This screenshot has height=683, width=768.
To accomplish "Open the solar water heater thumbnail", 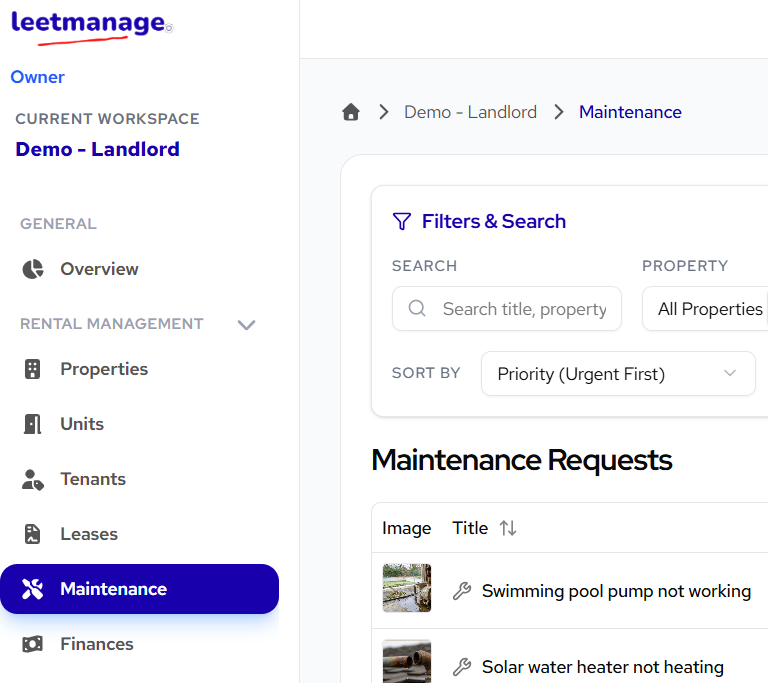I will click(x=407, y=661).
